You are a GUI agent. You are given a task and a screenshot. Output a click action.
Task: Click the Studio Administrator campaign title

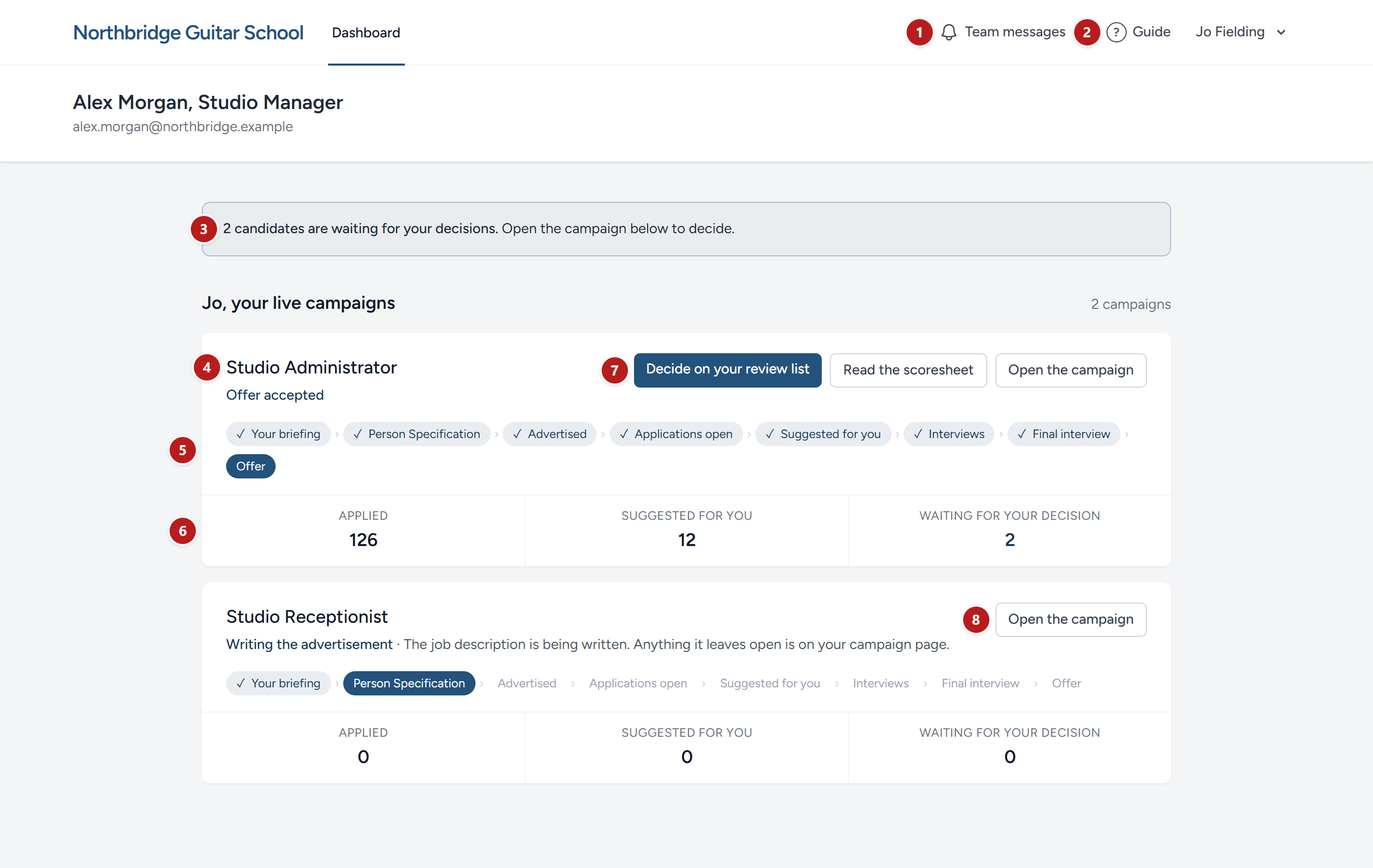311,367
